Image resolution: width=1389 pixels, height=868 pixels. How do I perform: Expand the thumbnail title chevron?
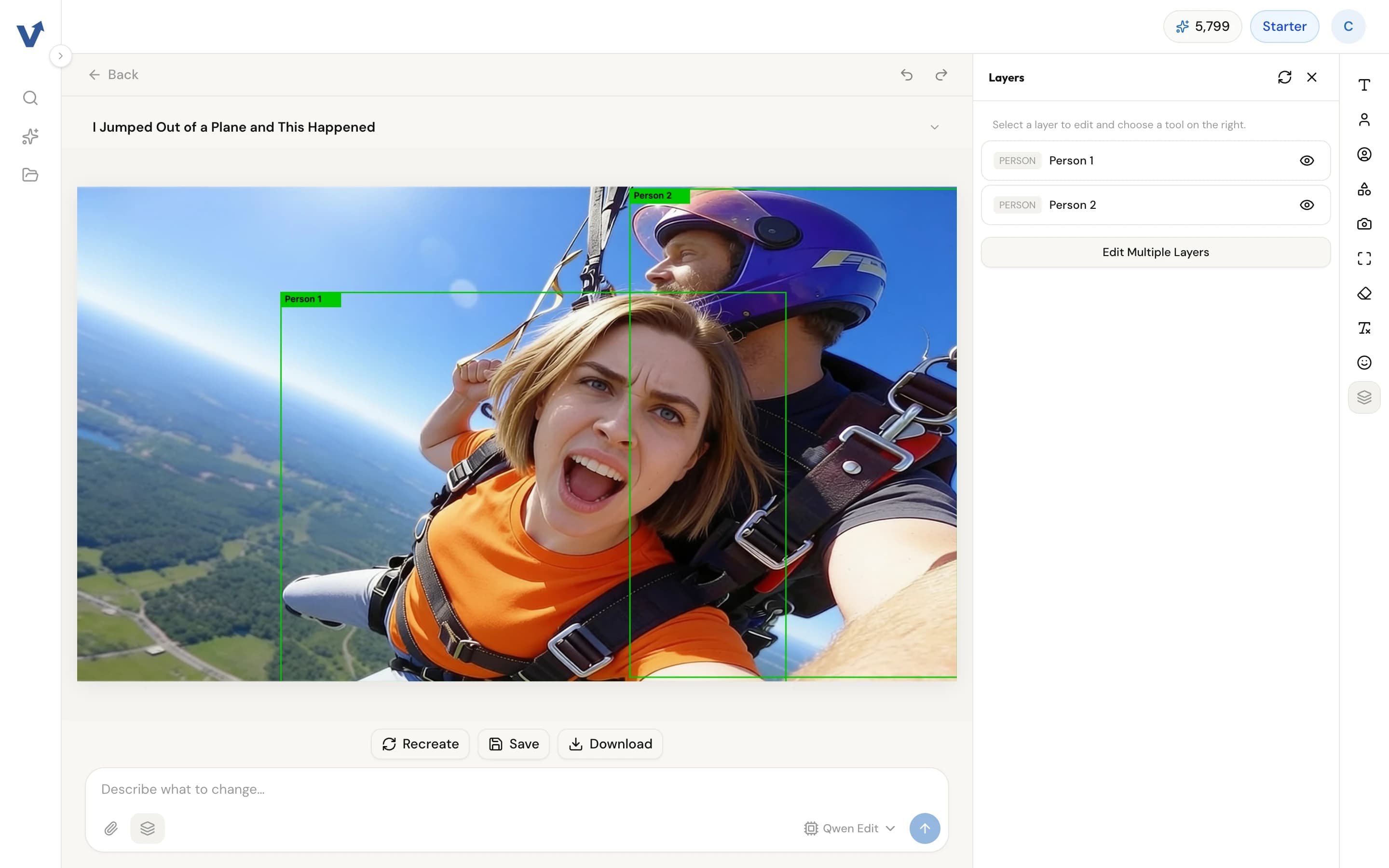pos(934,127)
